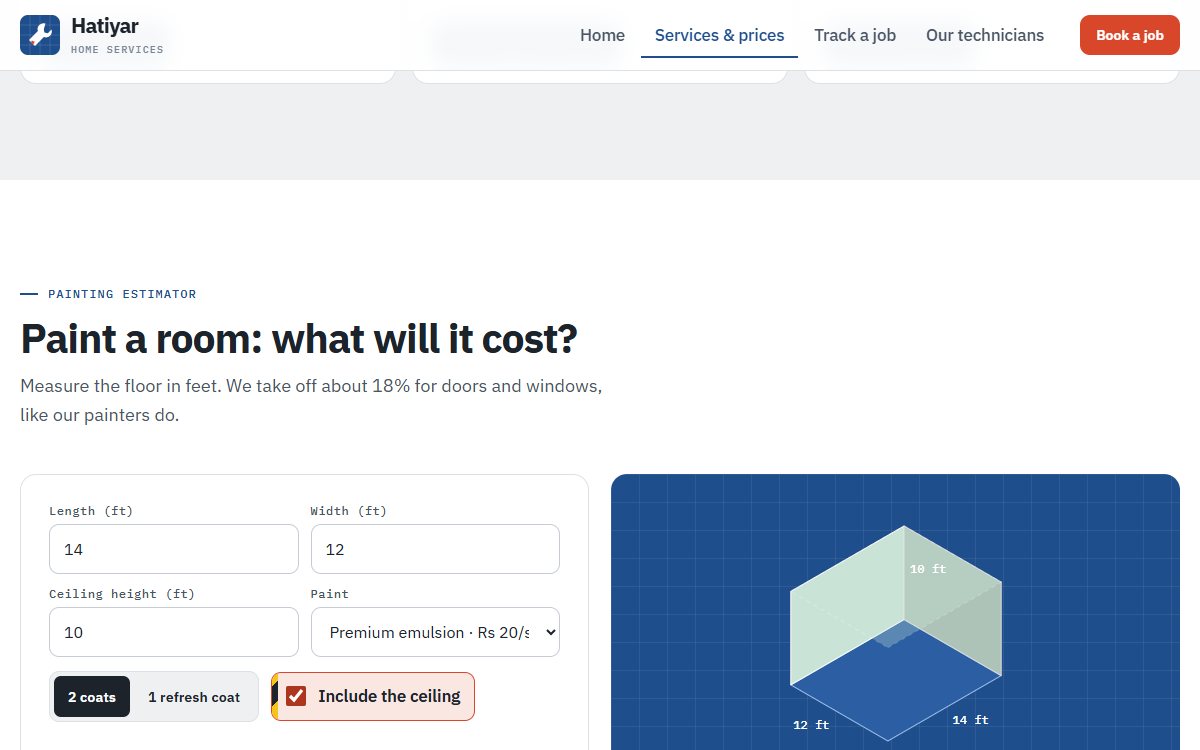Image resolution: width=1200 pixels, height=750 pixels.
Task: Focus the Width (ft) input field
Action: [435, 549]
